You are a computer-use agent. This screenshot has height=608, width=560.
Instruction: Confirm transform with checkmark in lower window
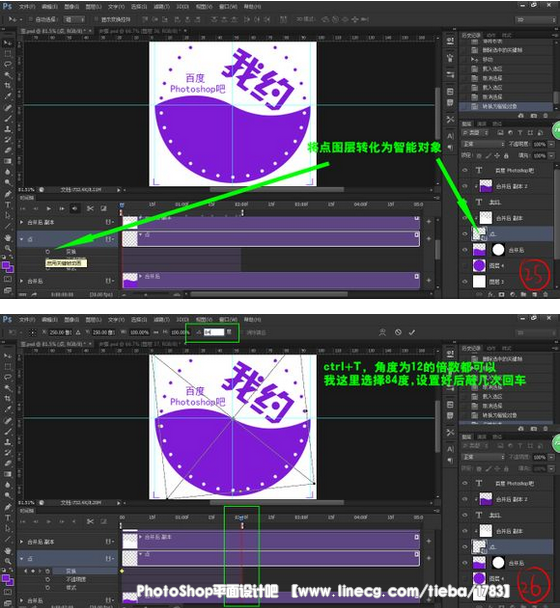tap(412, 332)
